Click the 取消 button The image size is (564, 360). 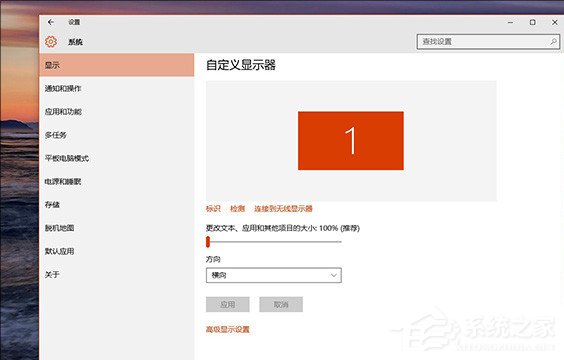tap(281, 305)
